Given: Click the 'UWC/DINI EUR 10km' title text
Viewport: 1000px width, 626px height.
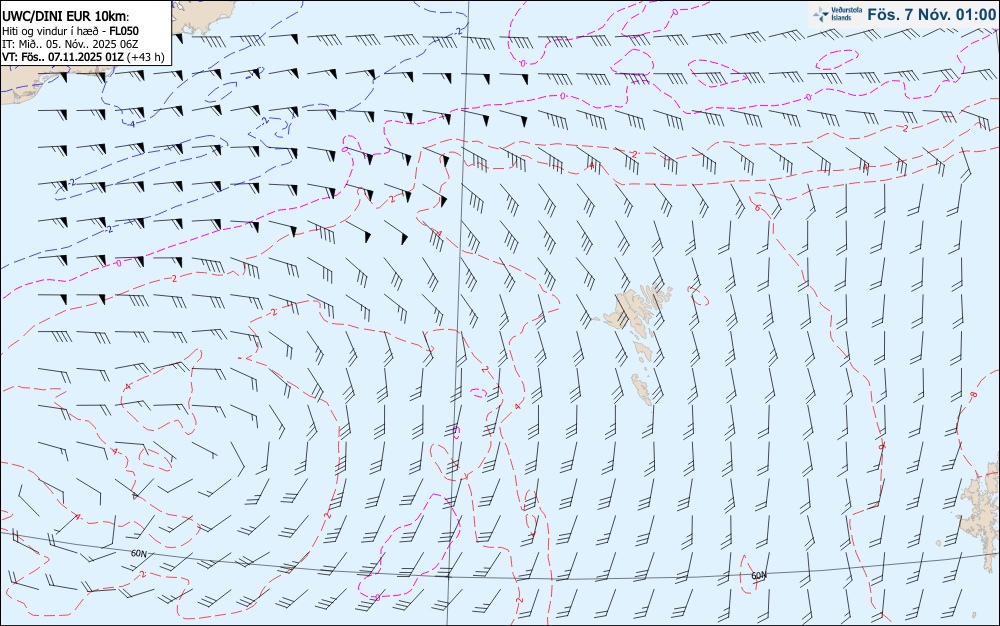Looking at the screenshot, I should click(65, 17).
